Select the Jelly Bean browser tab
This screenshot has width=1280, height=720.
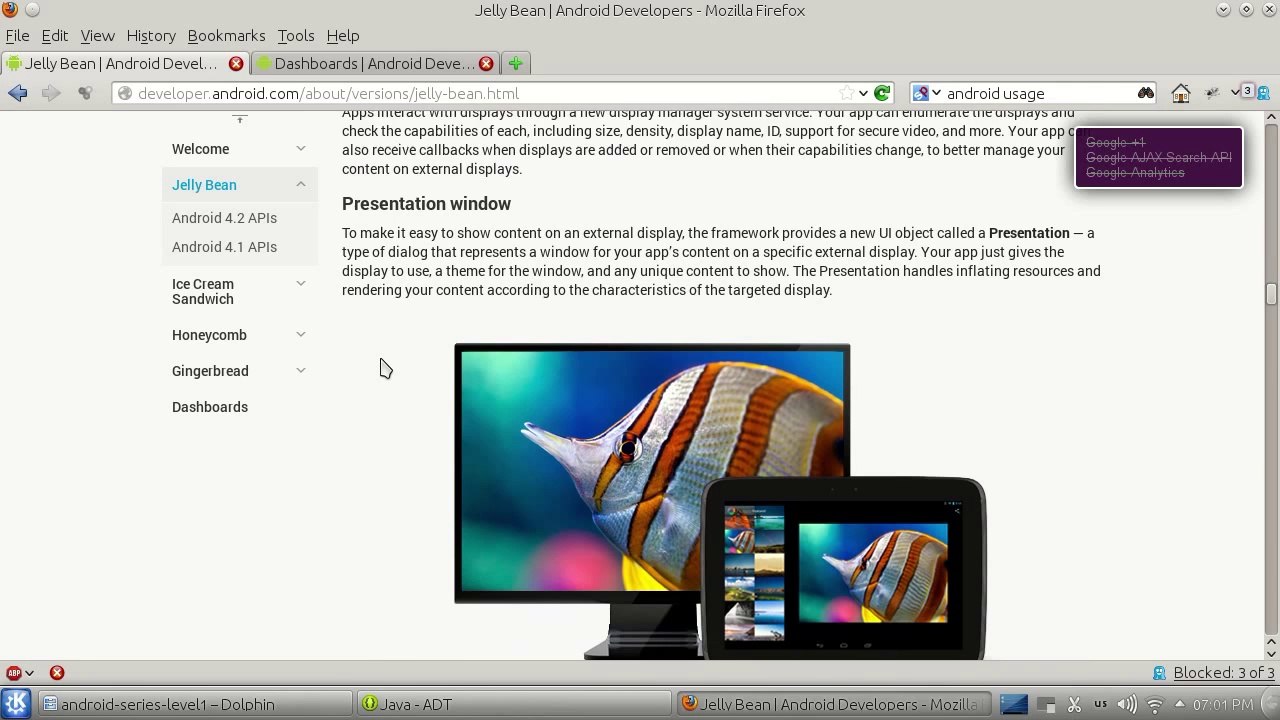(x=125, y=63)
